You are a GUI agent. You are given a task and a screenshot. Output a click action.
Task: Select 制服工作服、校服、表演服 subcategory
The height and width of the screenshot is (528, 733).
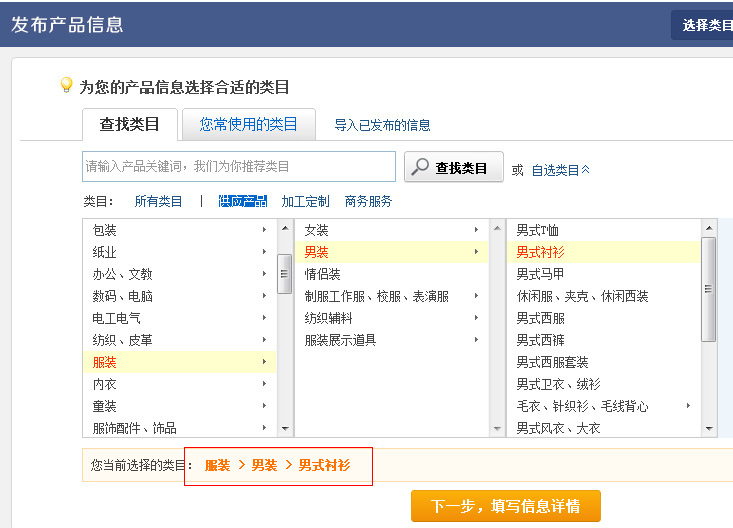click(x=392, y=296)
